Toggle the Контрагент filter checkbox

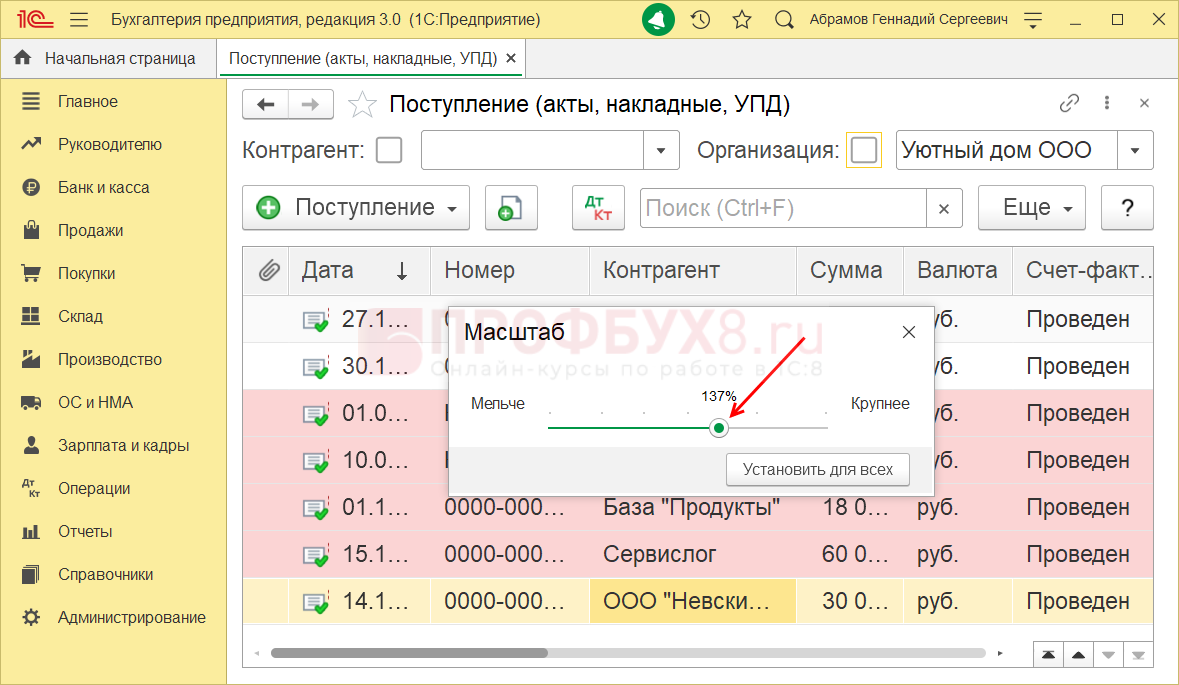click(x=389, y=150)
